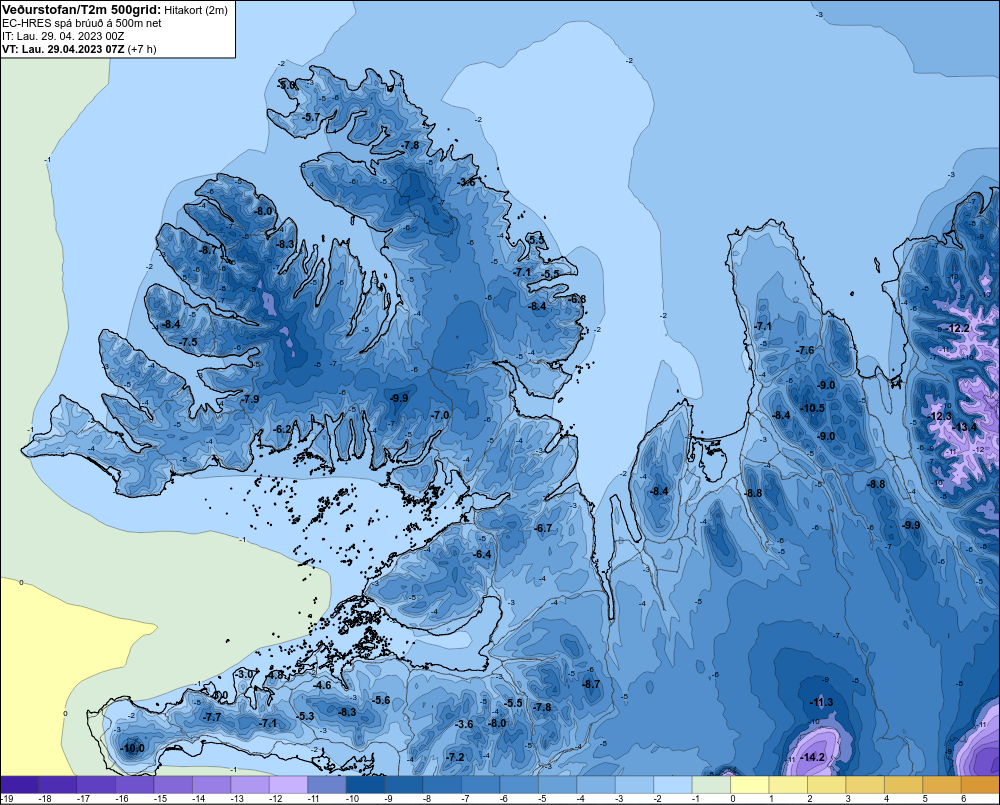Click the -5.7 temperature value

[311, 117]
